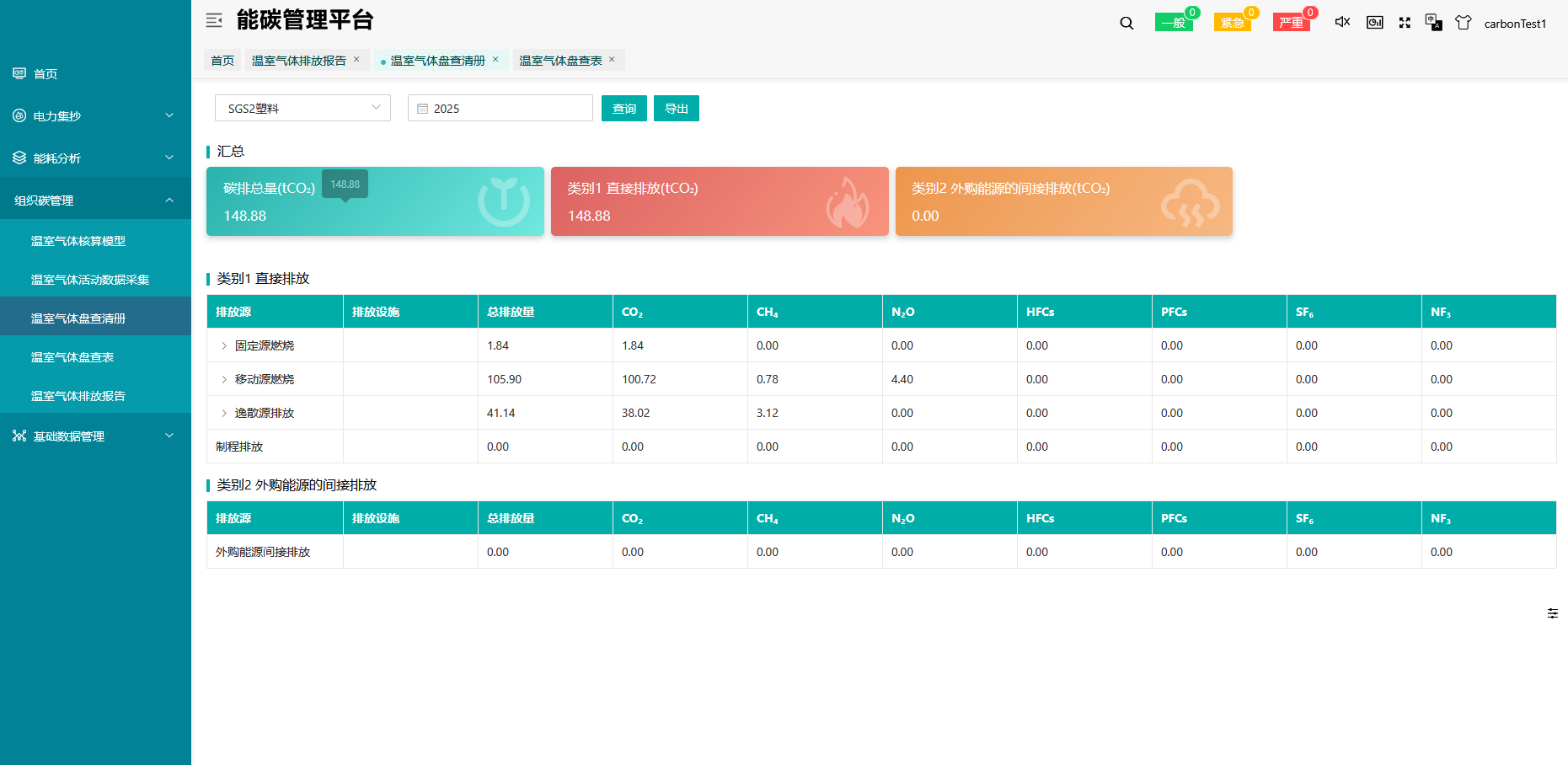Switch to the 温室气体盘查表 tab

560,61
